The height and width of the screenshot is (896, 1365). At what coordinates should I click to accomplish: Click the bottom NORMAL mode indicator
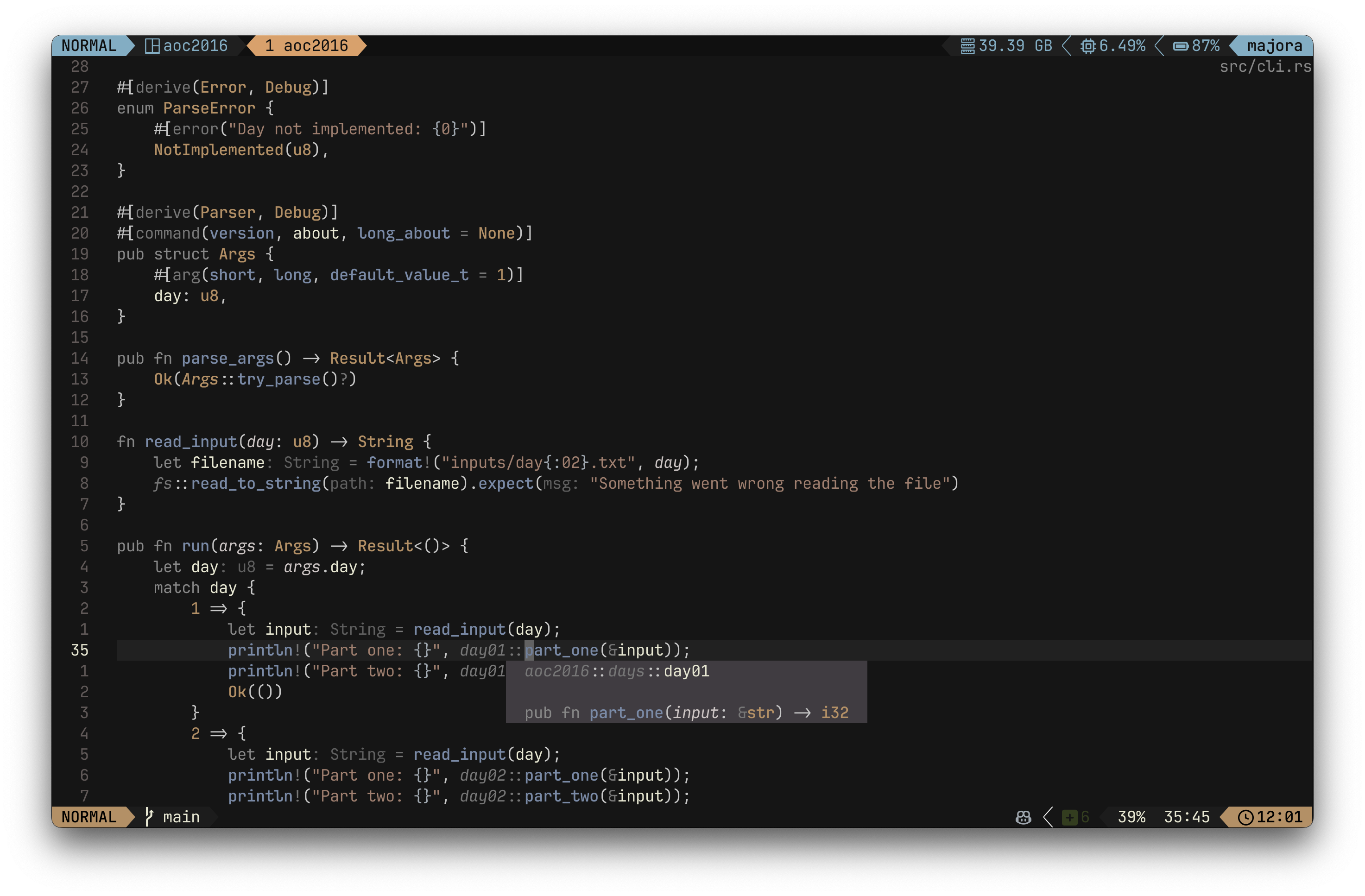[89, 817]
